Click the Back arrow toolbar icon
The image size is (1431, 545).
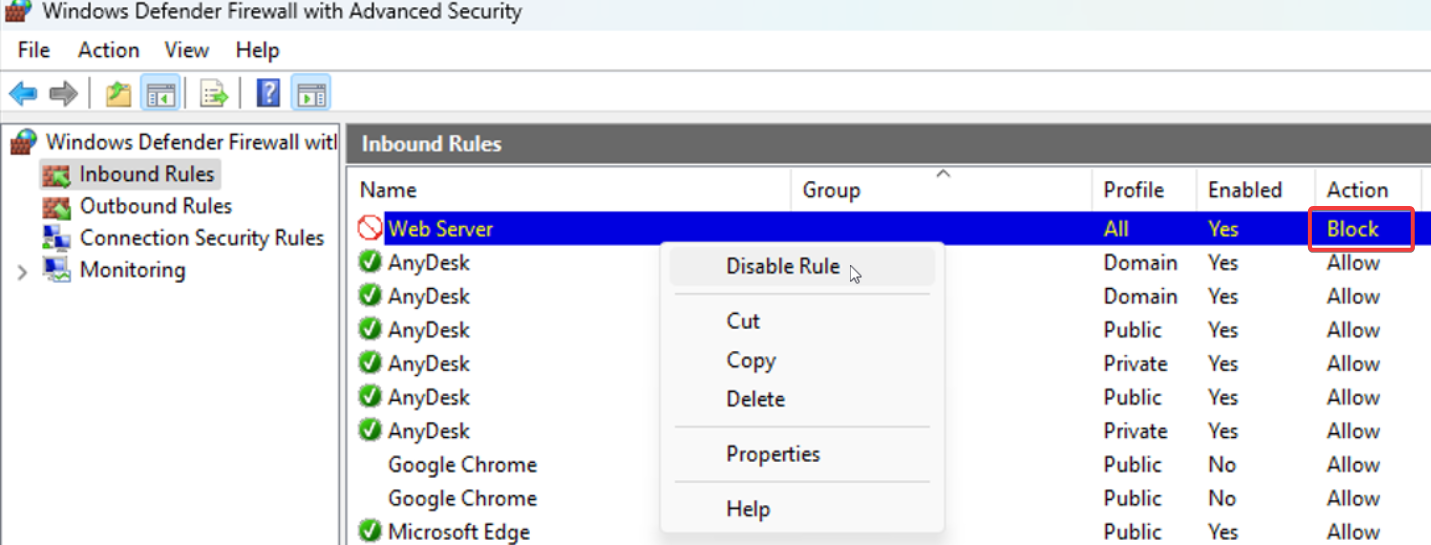click(x=23, y=95)
